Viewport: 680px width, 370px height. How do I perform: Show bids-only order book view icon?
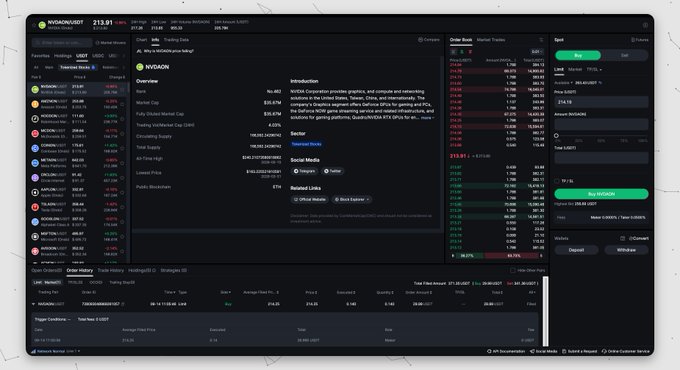tap(462, 52)
